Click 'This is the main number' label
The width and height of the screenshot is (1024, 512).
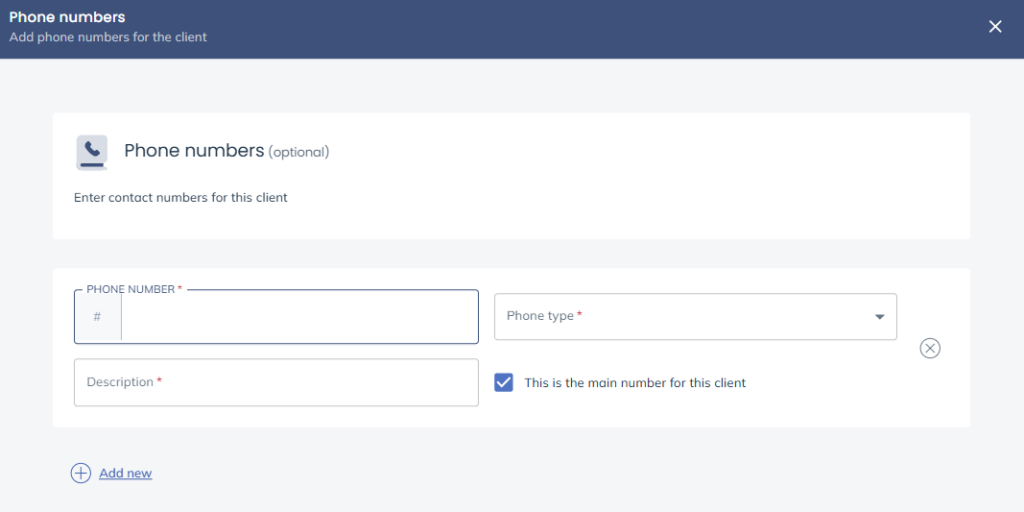(635, 383)
